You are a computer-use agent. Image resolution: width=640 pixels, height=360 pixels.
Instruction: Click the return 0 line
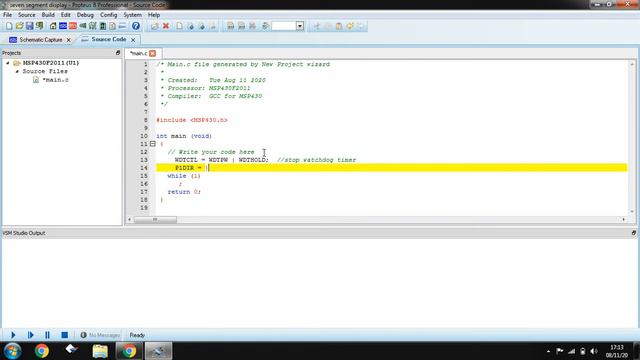pyautogui.click(x=184, y=192)
